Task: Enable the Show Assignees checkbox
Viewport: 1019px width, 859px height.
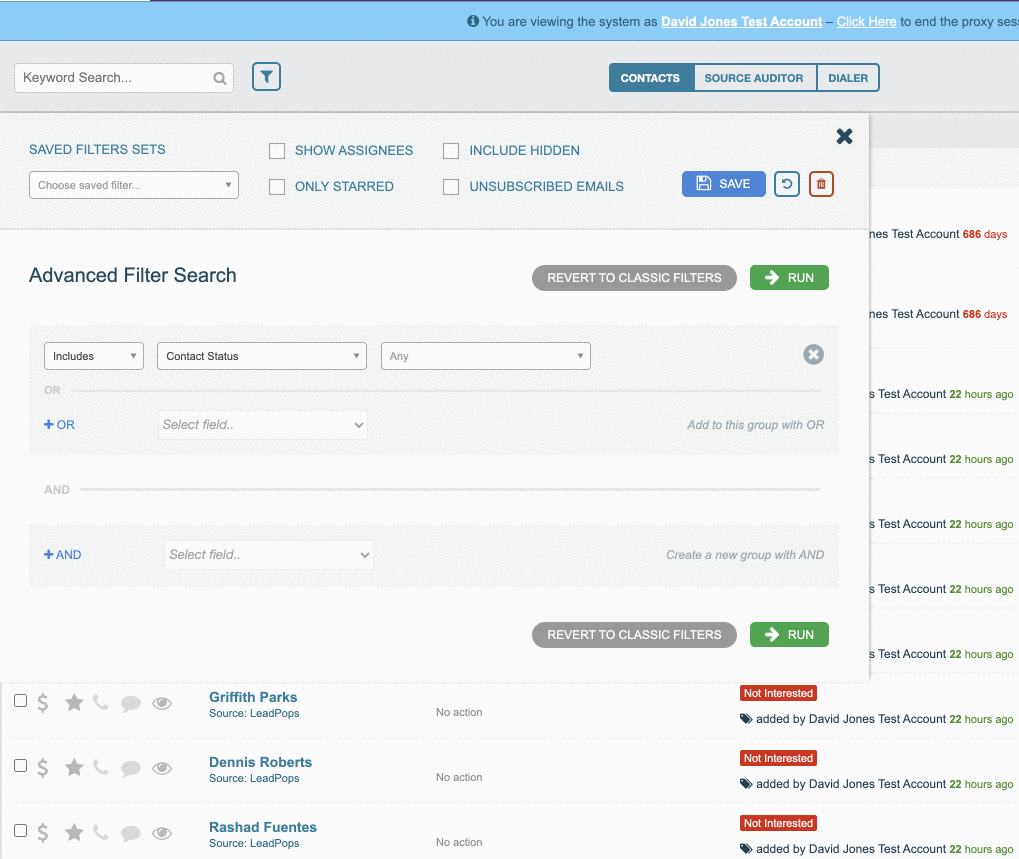Action: (277, 151)
